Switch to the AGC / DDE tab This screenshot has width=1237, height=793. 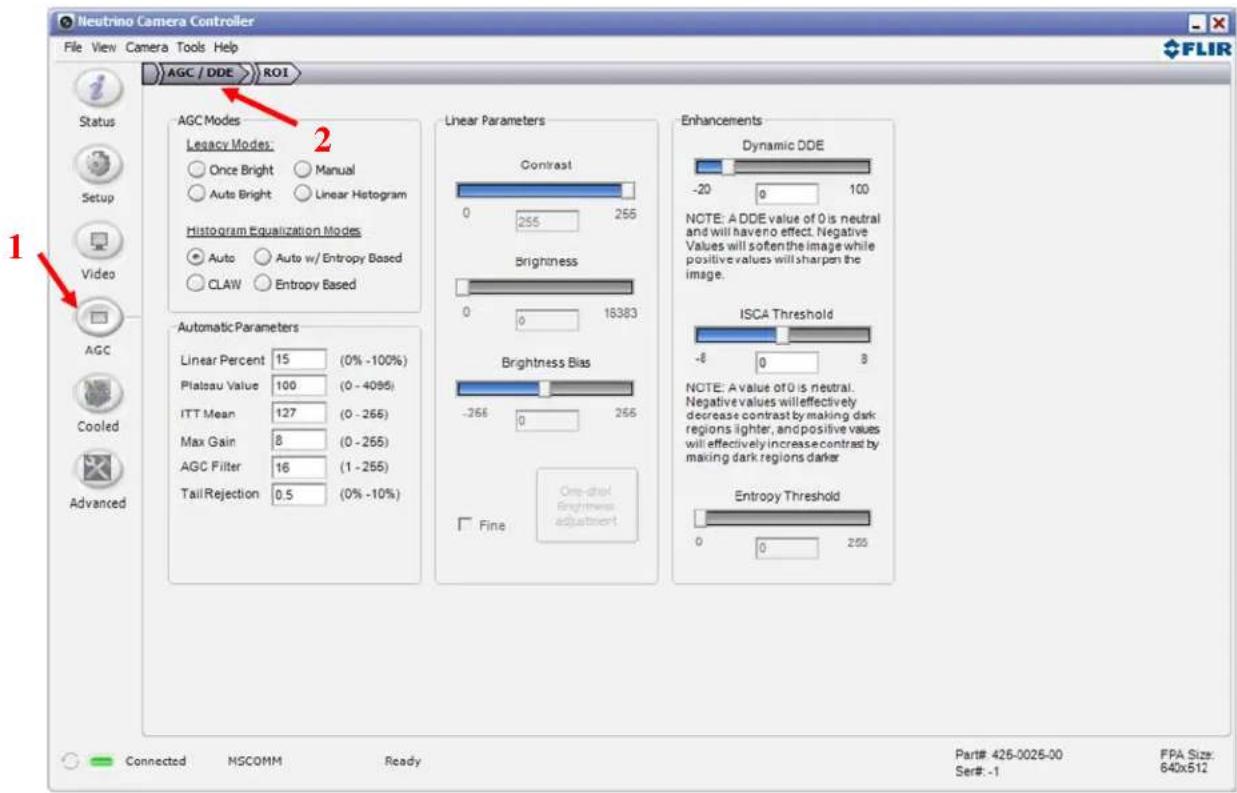[203, 73]
